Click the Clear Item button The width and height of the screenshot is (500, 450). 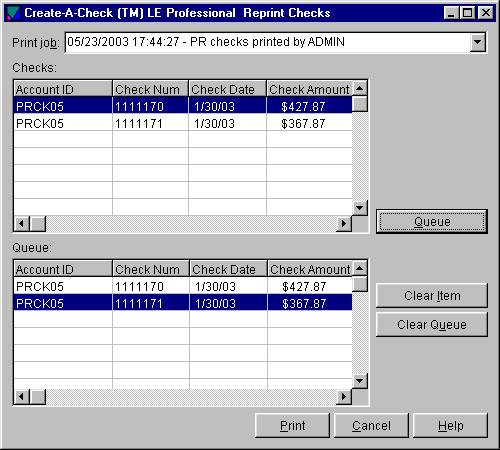[432, 296]
